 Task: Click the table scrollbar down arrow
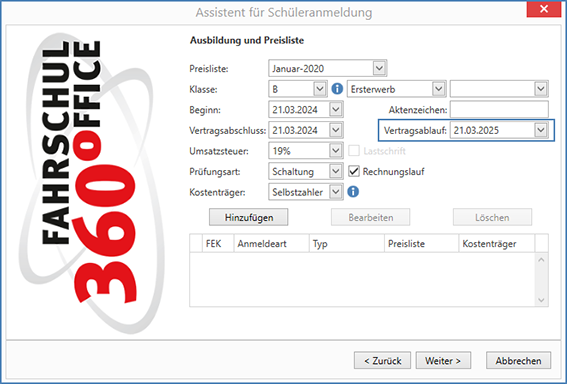pyautogui.click(x=541, y=300)
